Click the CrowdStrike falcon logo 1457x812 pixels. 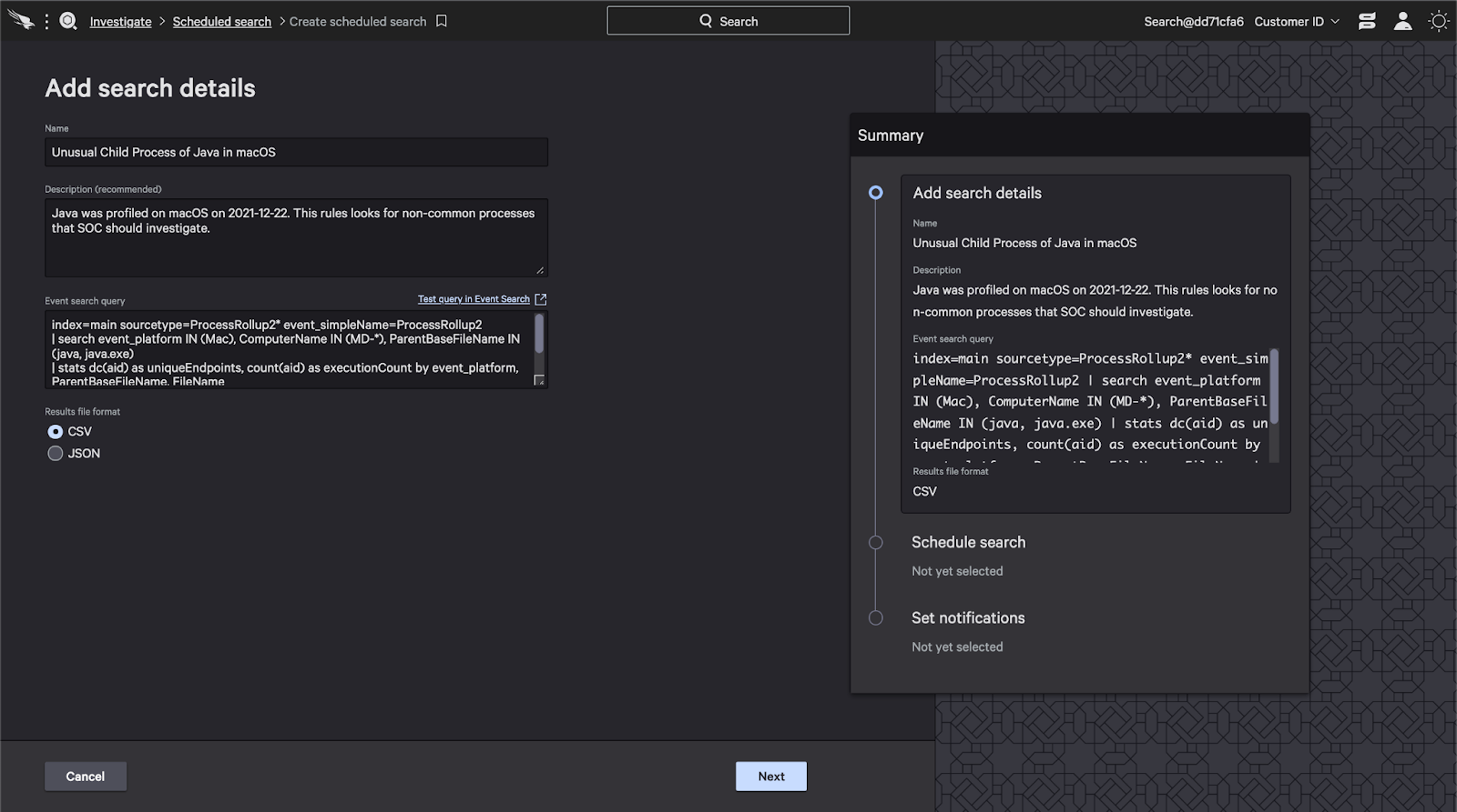pos(22,21)
